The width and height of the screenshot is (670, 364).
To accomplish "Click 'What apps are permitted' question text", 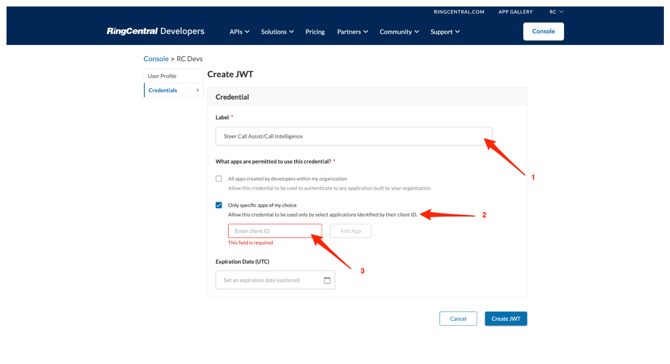I will click(273, 161).
